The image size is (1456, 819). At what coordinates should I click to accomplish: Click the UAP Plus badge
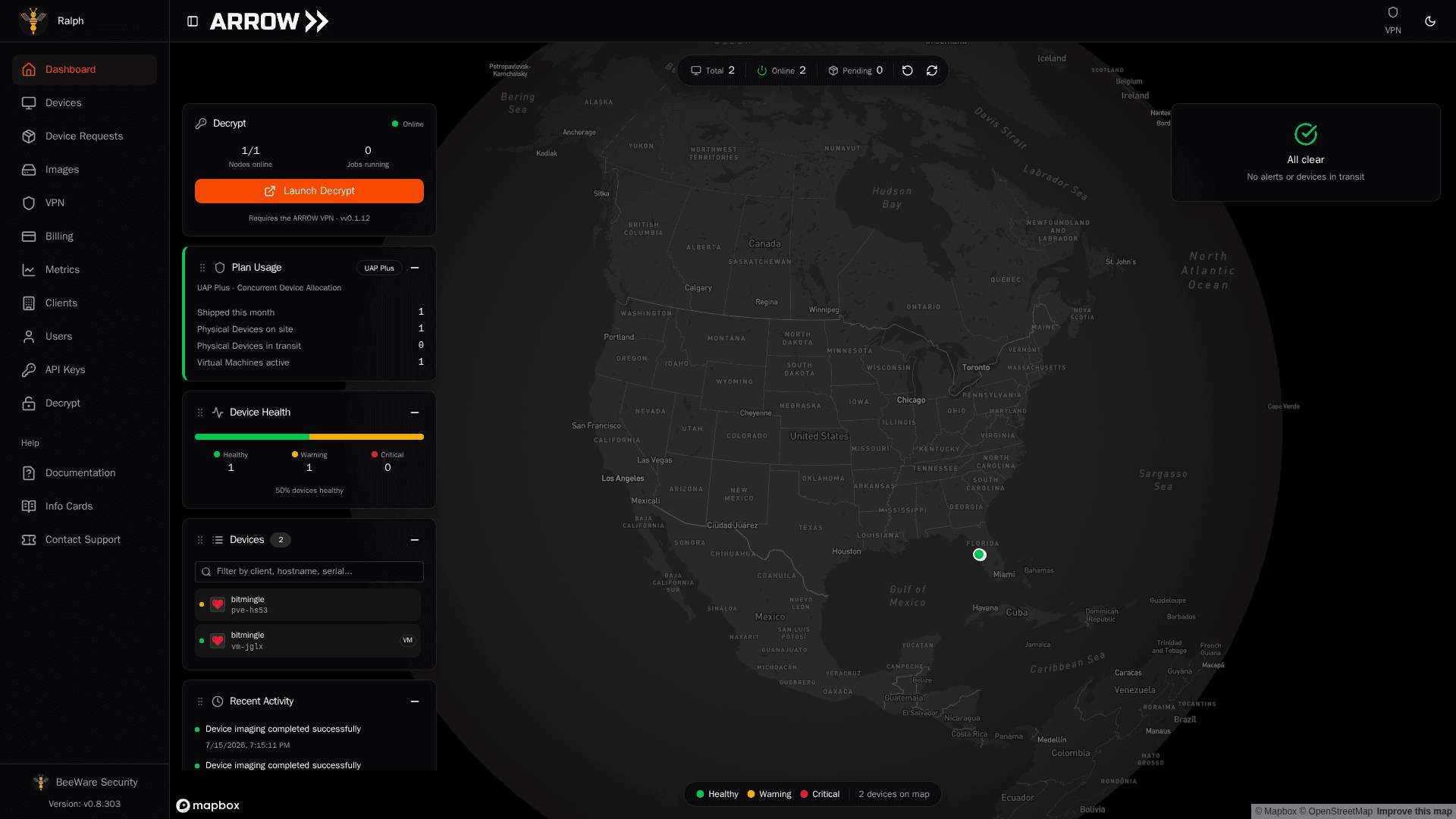coord(379,268)
